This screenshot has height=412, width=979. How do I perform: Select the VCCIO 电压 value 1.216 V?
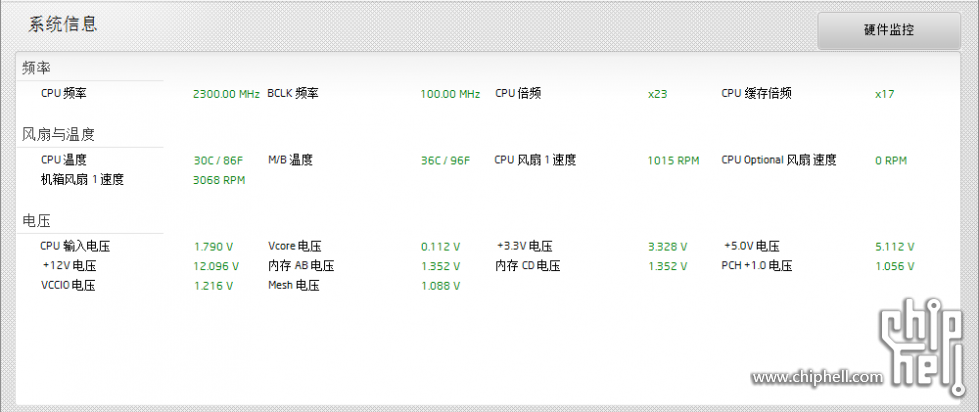214,286
